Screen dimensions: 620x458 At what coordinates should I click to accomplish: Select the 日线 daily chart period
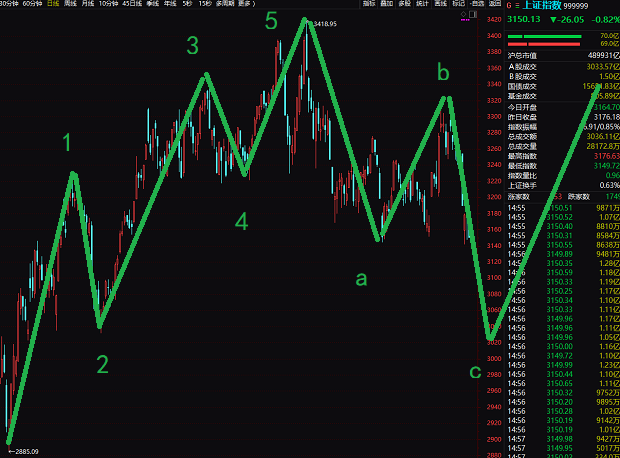52,4
